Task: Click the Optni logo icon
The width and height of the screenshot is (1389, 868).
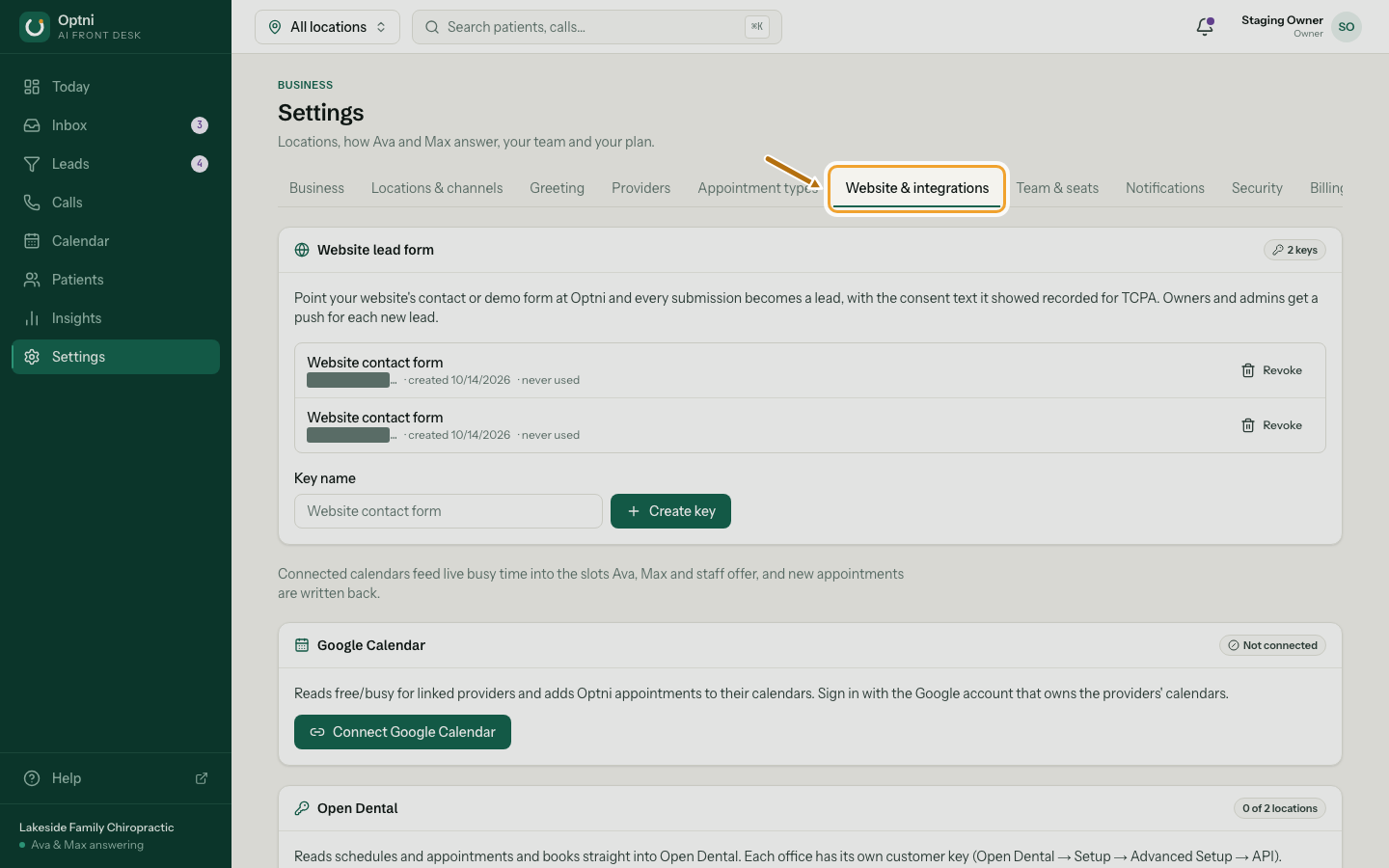Action: coord(35,27)
